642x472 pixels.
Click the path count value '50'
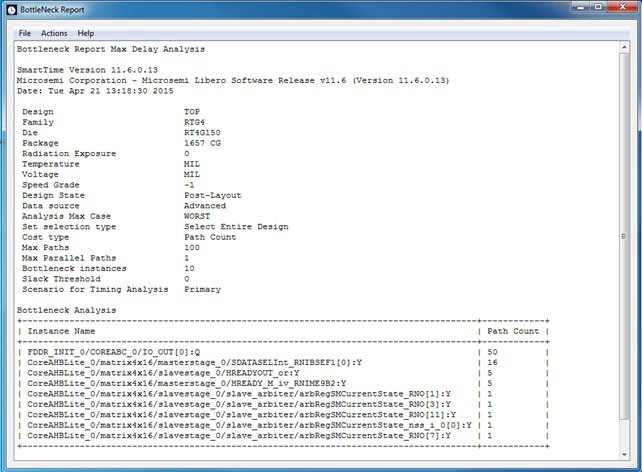coord(492,352)
